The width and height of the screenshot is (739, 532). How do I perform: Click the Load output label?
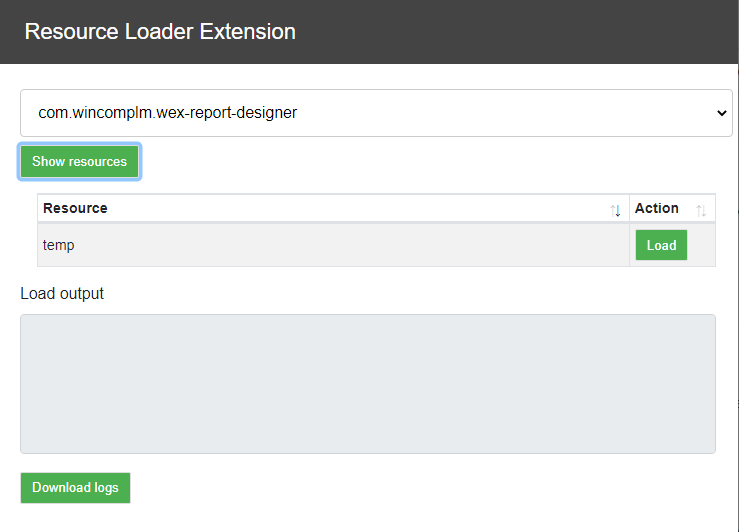click(x=62, y=294)
